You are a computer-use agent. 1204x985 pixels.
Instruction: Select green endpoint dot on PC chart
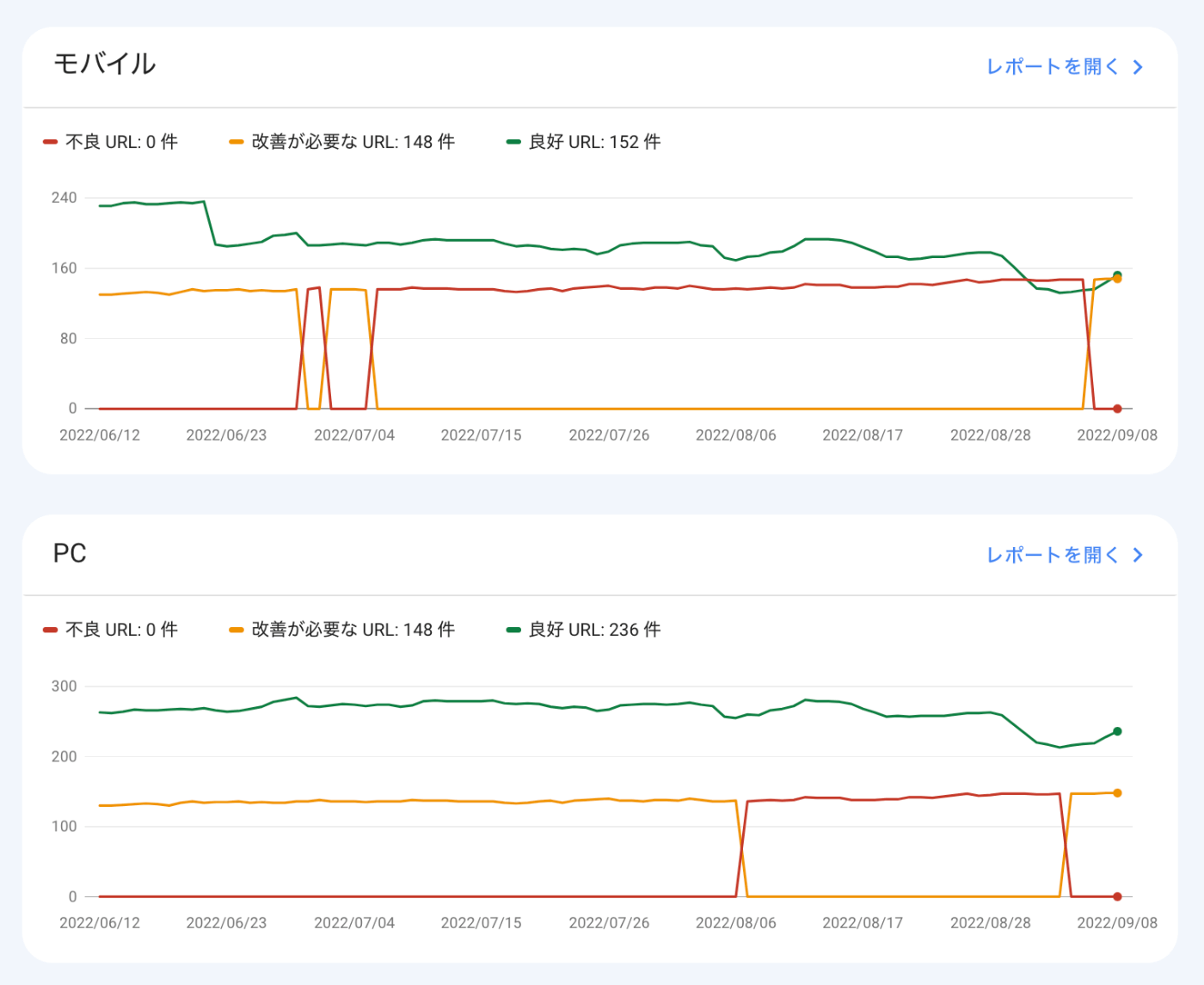(1117, 731)
